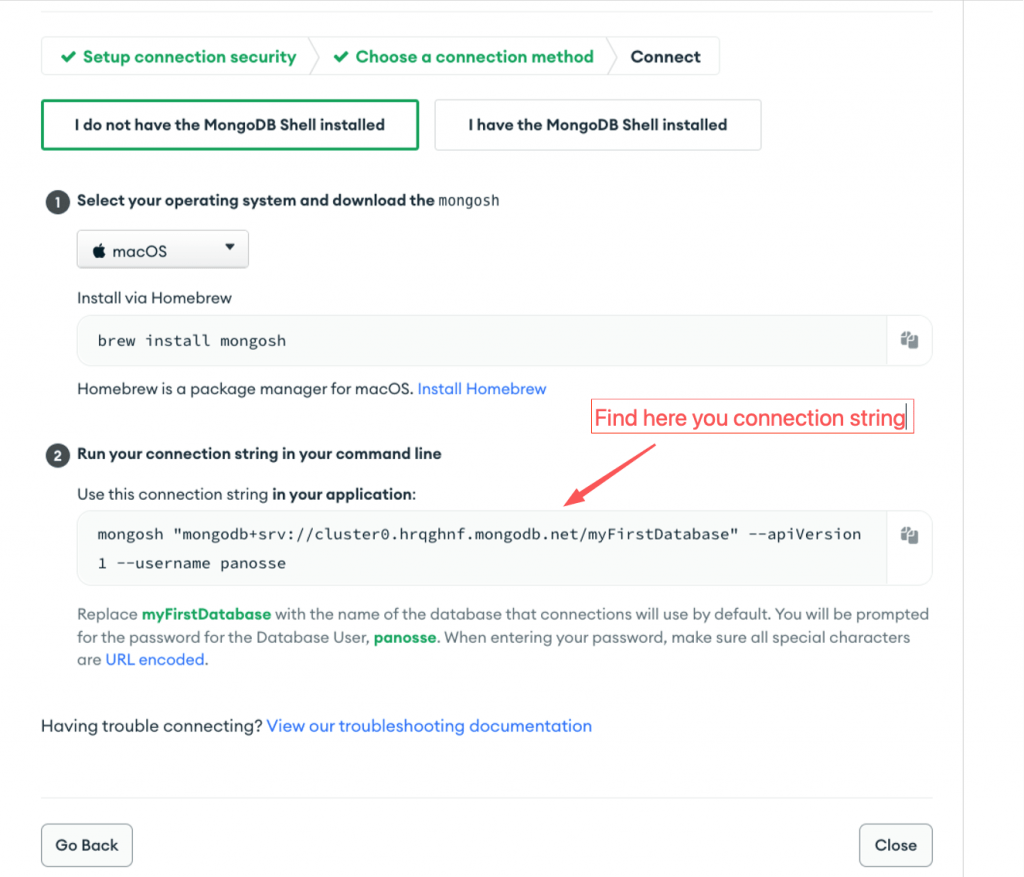Click the connection string code box

[482, 548]
